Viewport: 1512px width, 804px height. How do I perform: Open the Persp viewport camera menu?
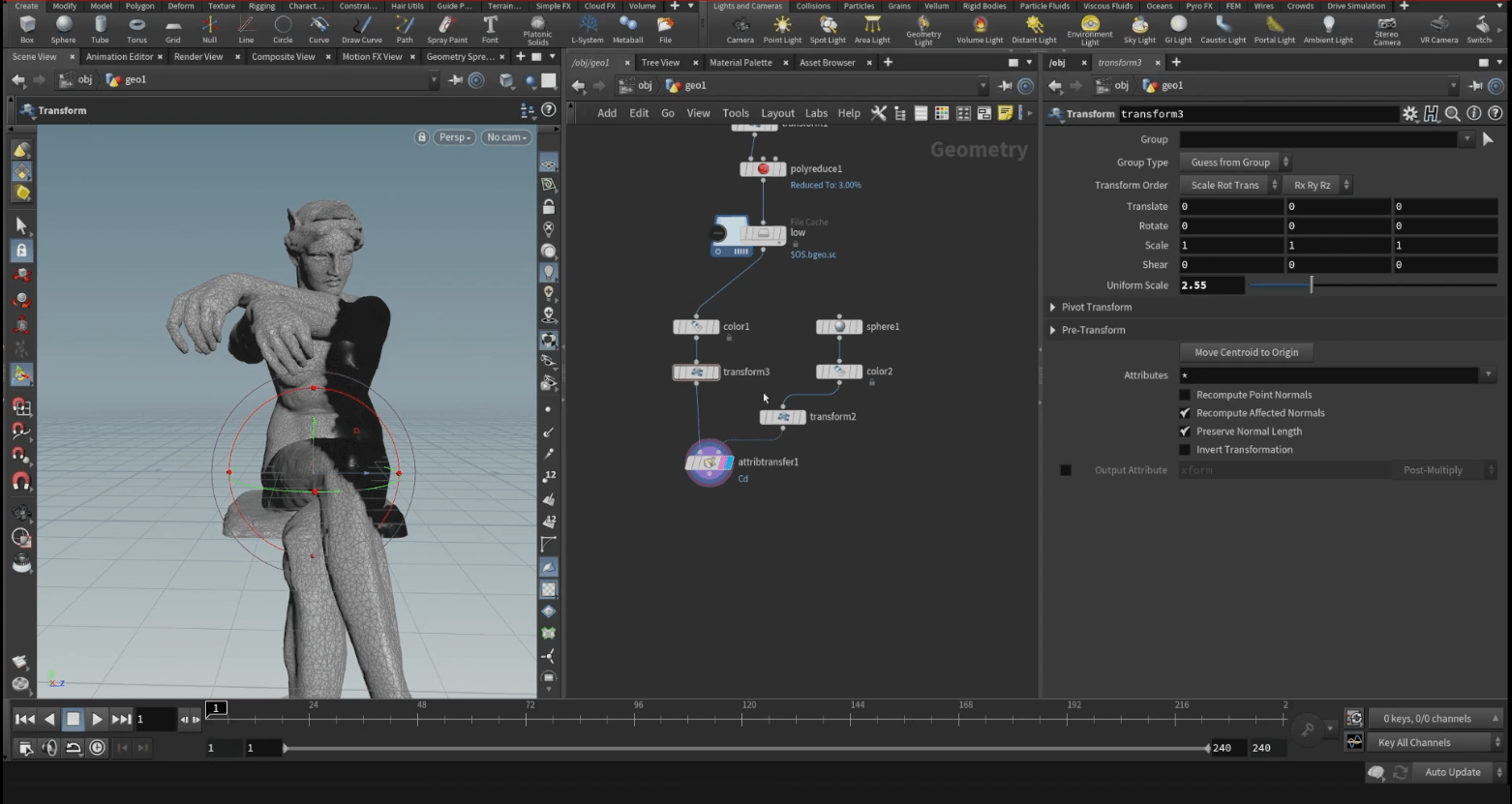454,137
